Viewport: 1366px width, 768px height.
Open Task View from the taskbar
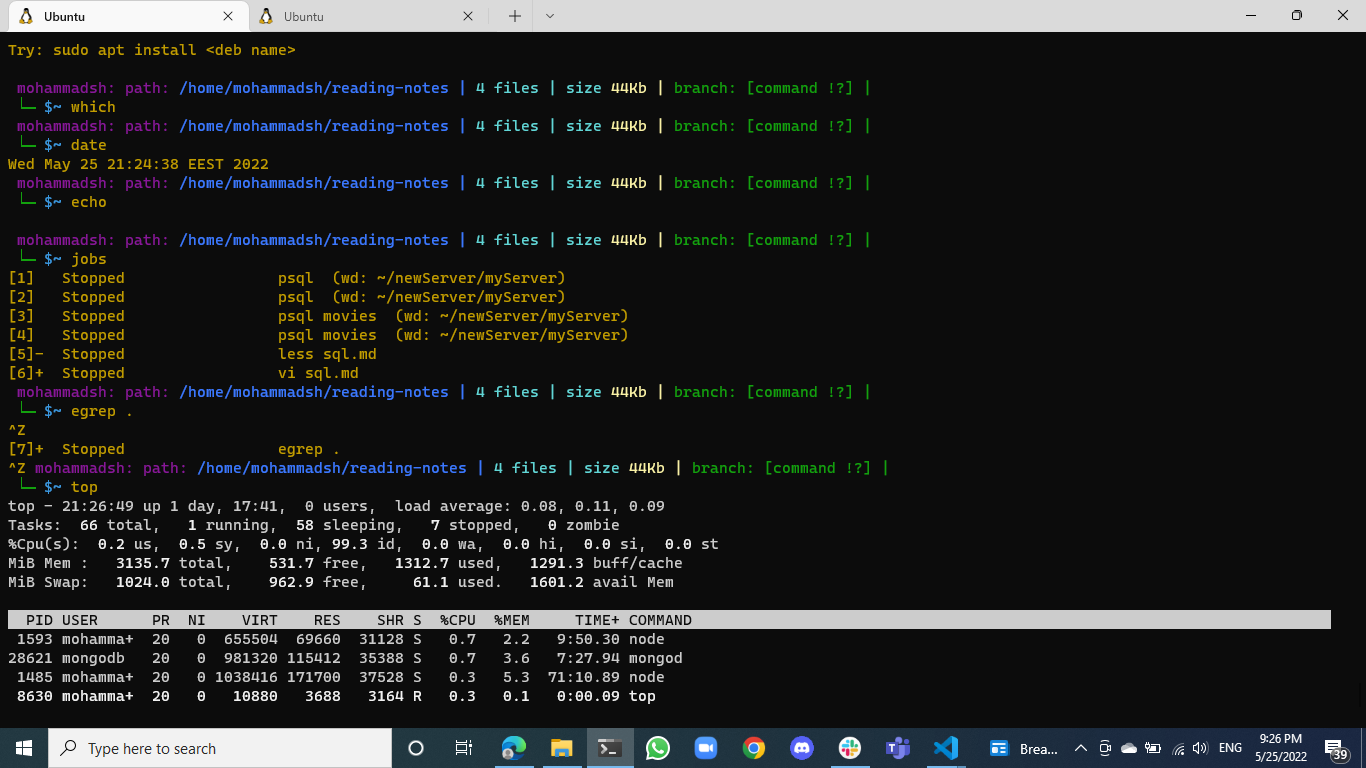pyautogui.click(x=464, y=748)
